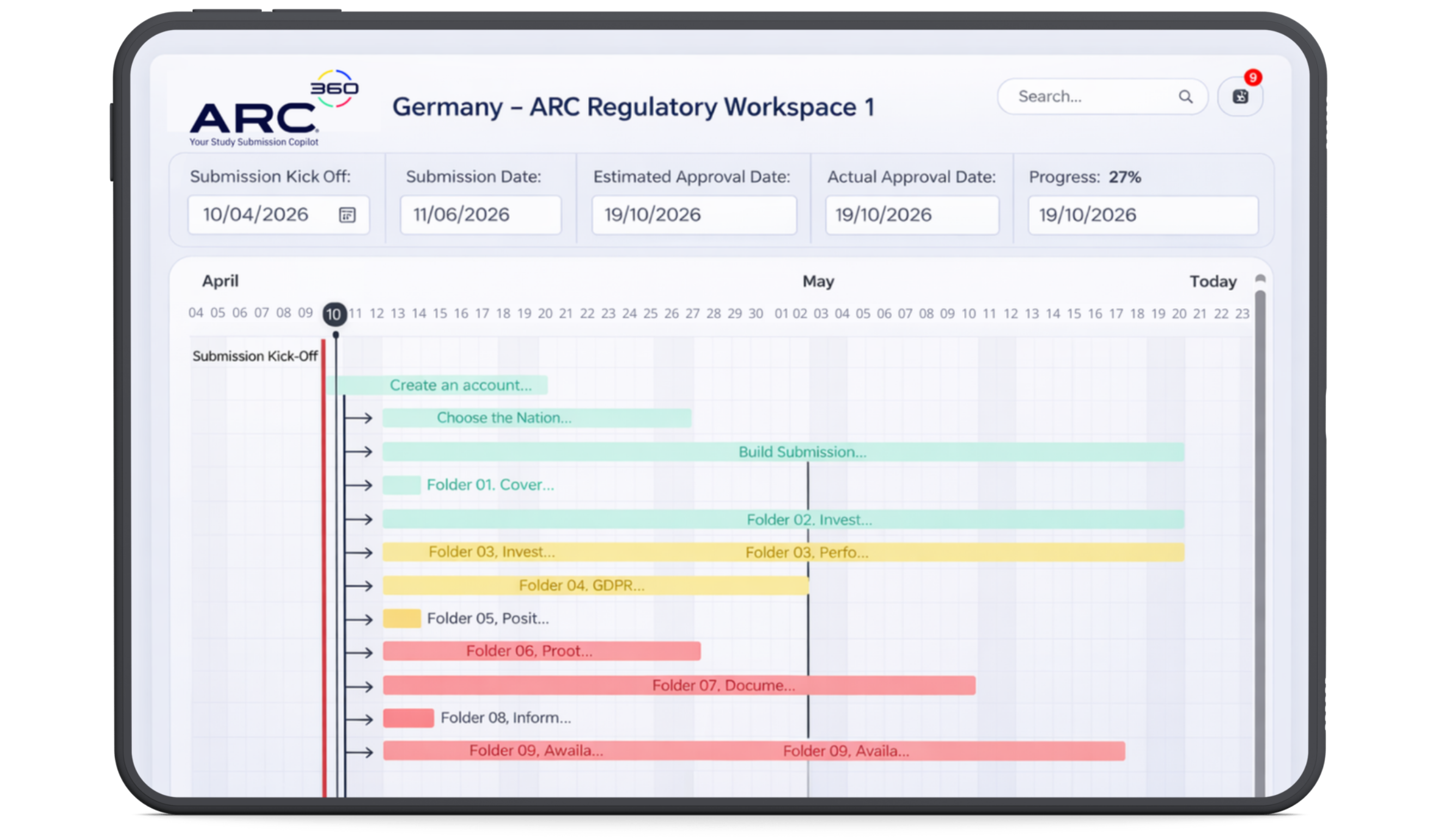Open the Folder 07, Docume task bar
This screenshot has width=1438, height=840.
click(x=679, y=685)
